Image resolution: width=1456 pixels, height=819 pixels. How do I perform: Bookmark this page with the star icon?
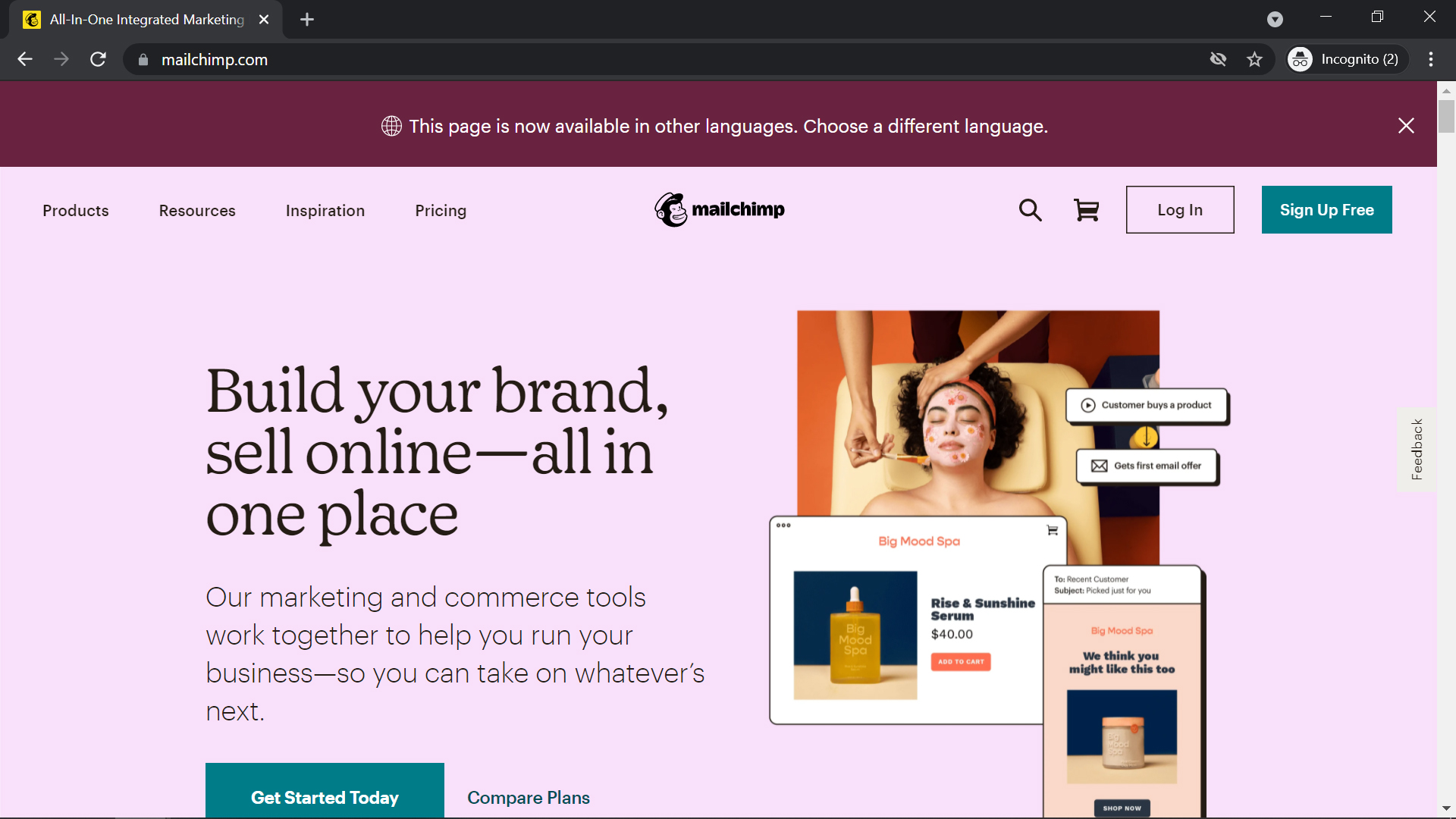(x=1254, y=59)
